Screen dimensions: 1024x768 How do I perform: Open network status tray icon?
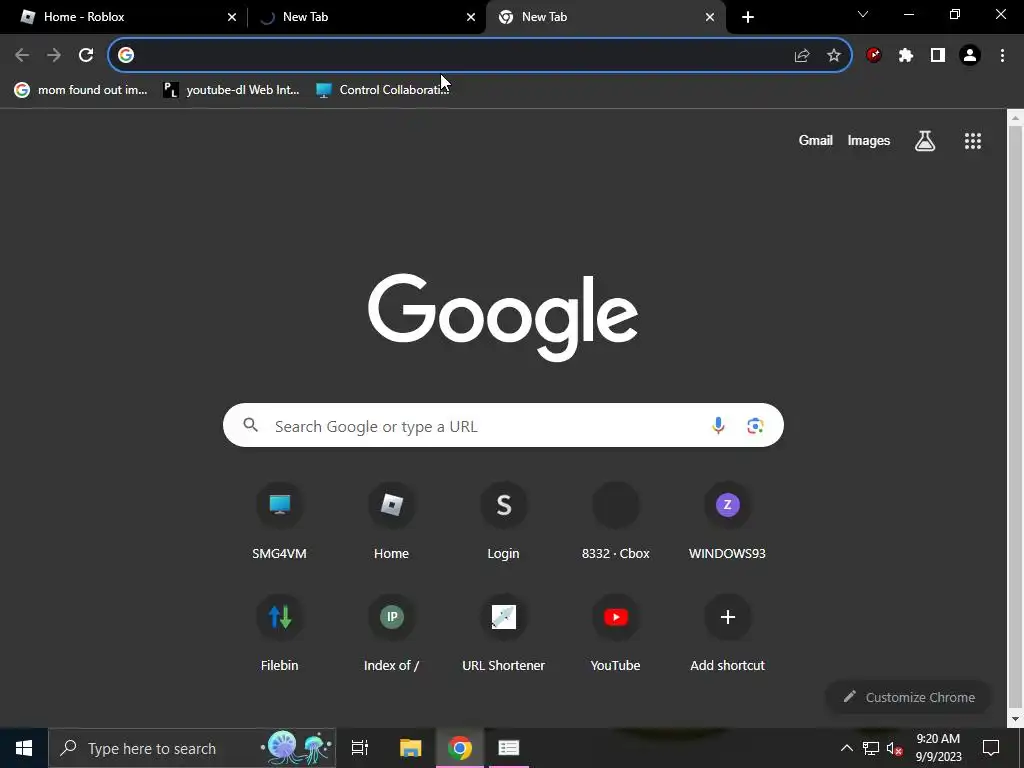pos(871,748)
